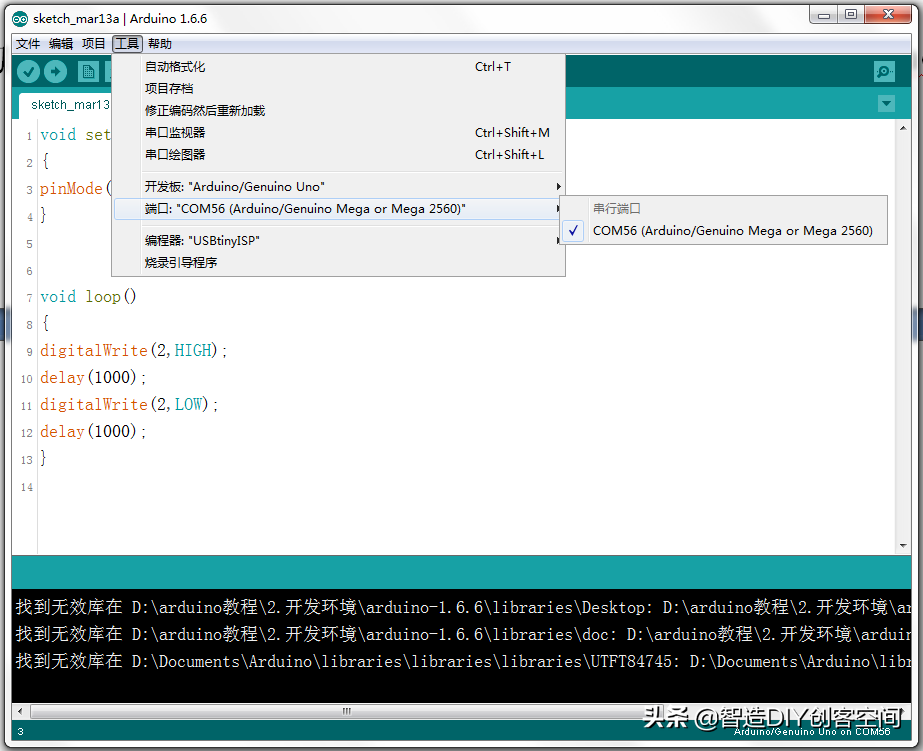
Task: Click console line mentioning UTFT84745
Action: point(463,661)
